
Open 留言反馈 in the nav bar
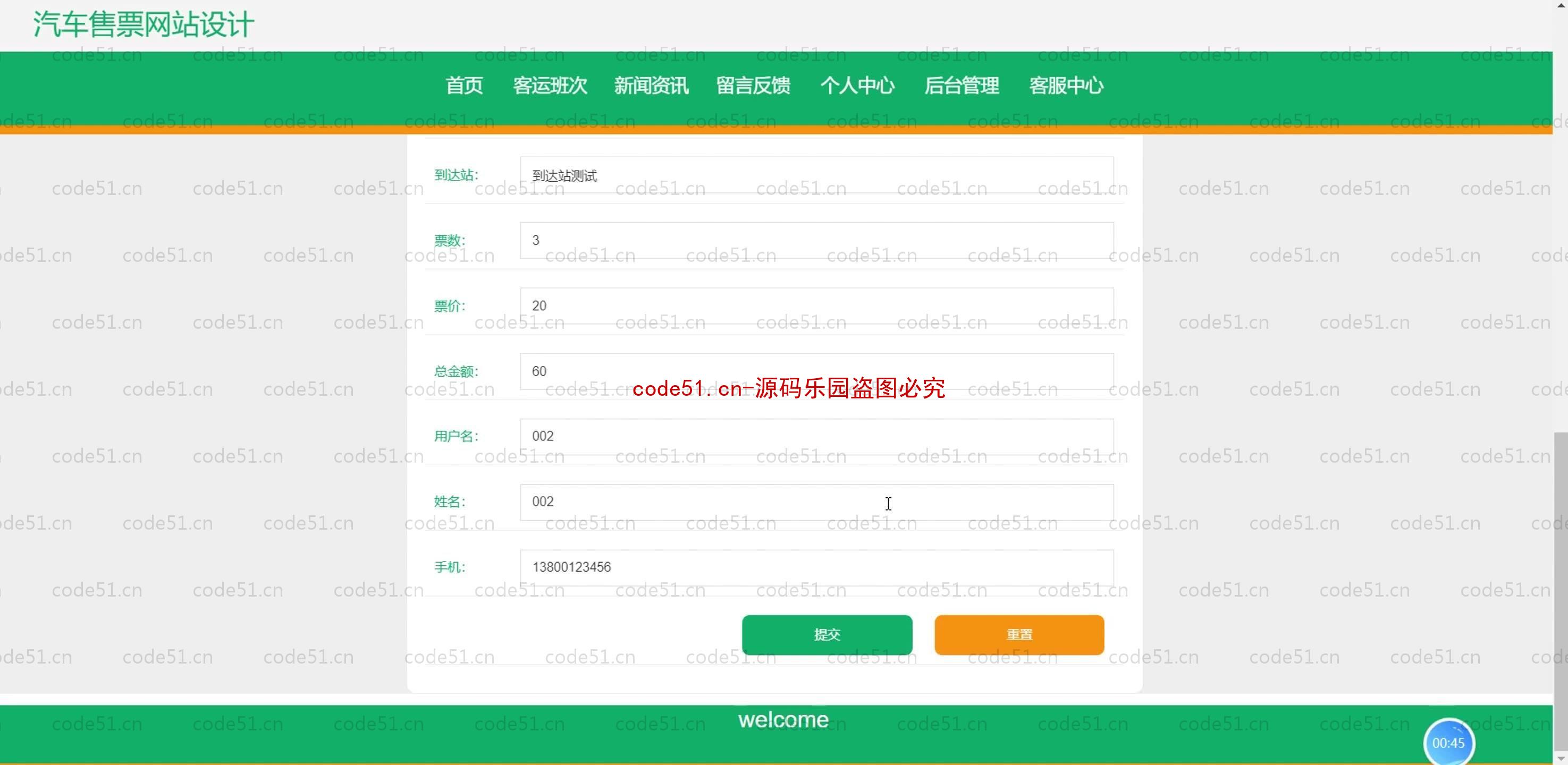click(753, 86)
